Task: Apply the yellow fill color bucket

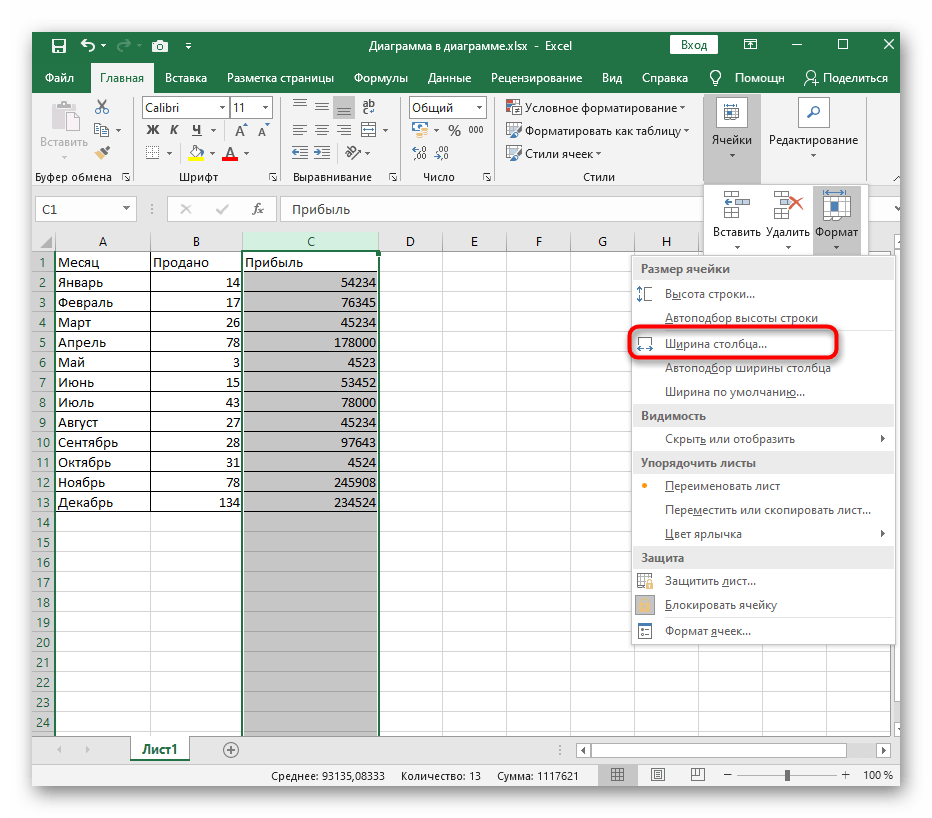Action: click(x=196, y=153)
